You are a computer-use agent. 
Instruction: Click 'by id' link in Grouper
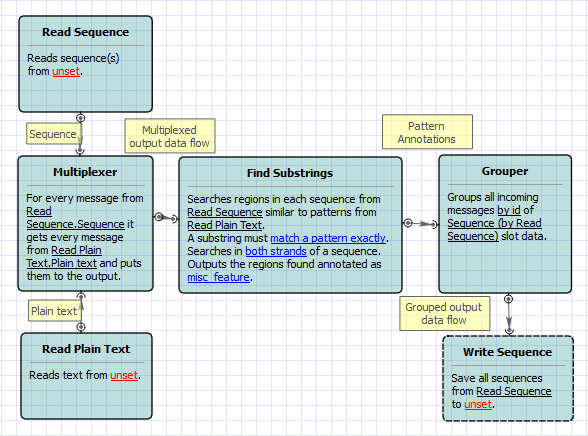pyautogui.click(x=509, y=210)
